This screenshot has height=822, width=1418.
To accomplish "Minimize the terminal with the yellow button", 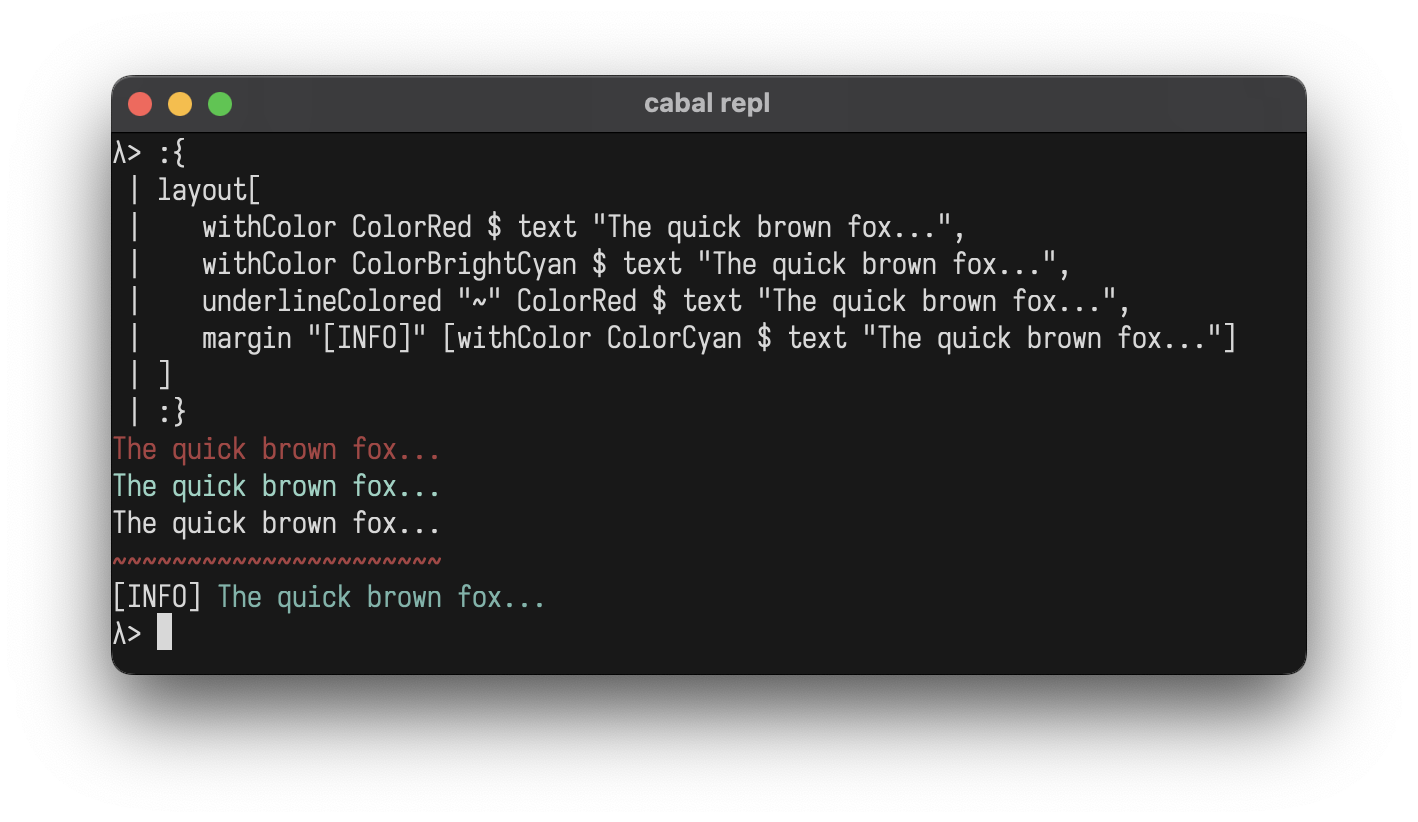I will tap(180, 104).
